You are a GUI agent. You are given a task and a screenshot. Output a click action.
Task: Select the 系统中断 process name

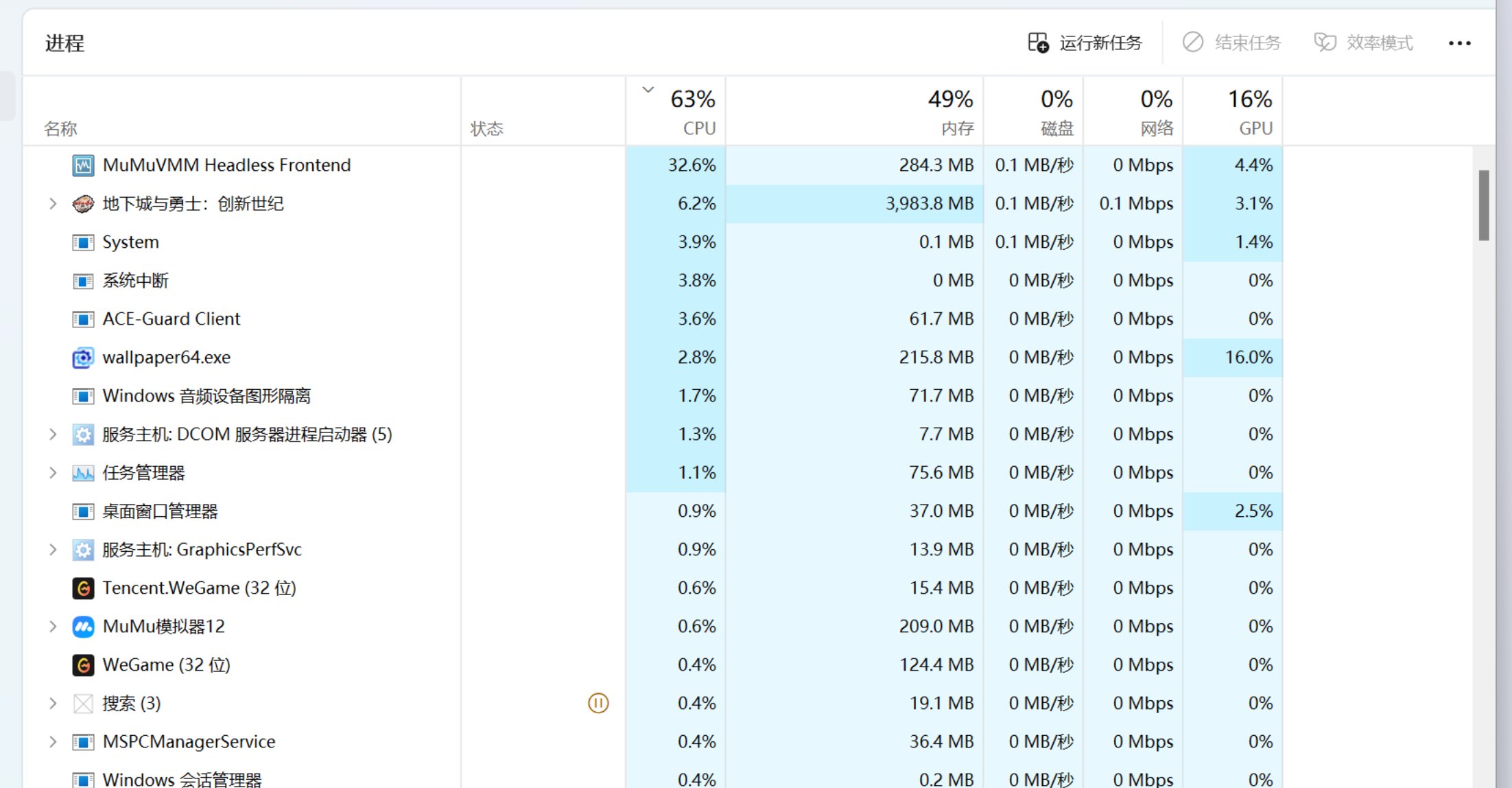(x=135, y=281)
